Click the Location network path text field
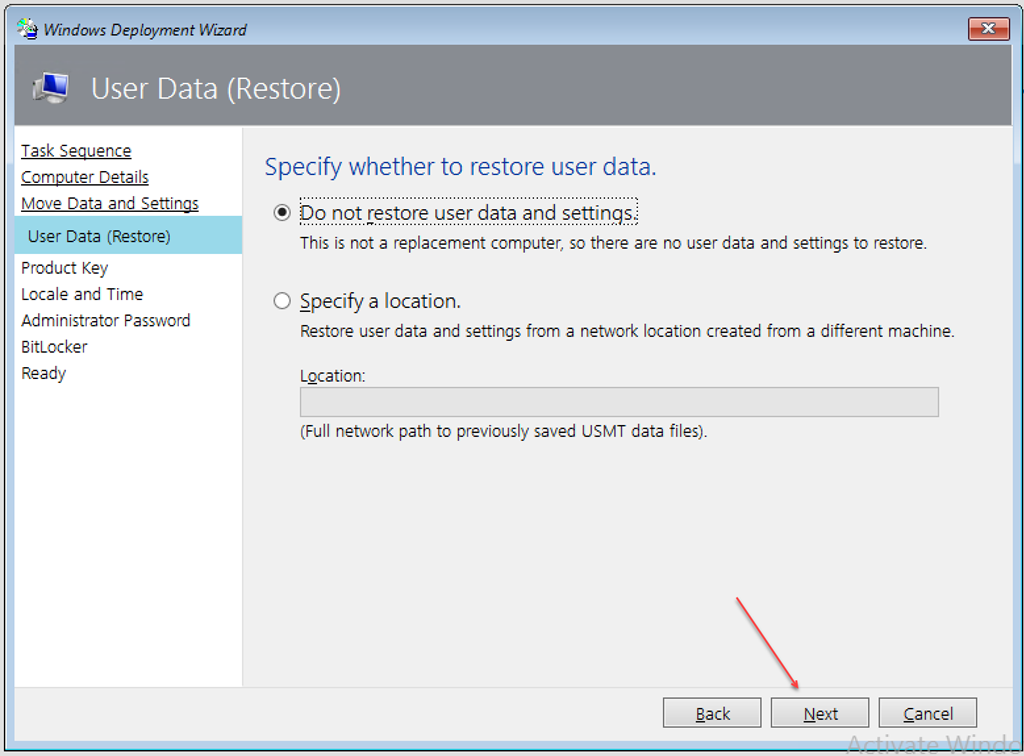Viewport: 1024px width, 756px height. [x=618, y=402]
